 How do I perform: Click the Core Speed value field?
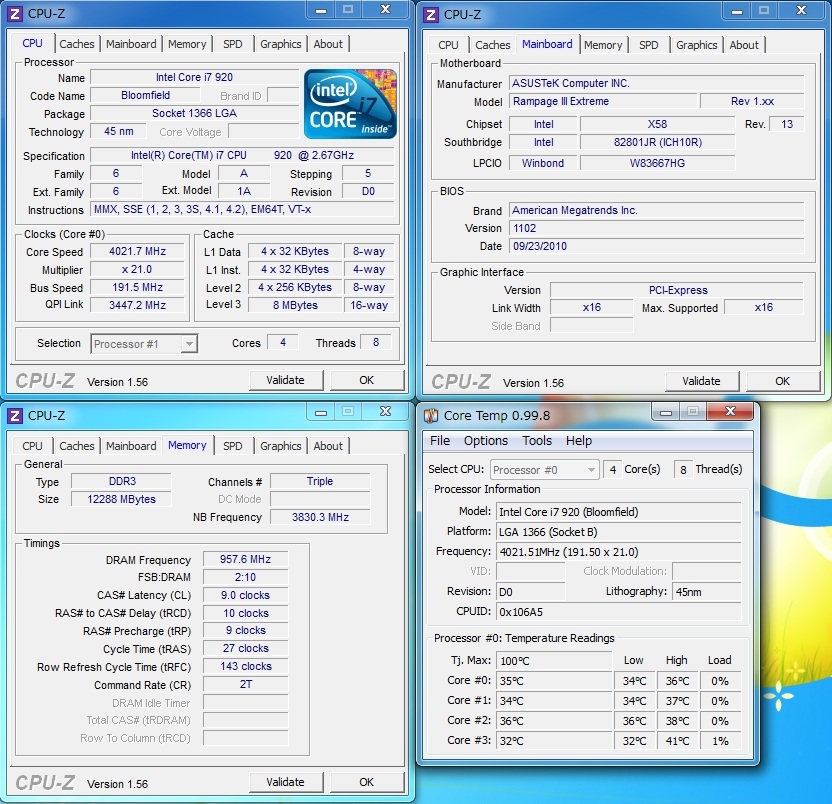click(x=137, y=252)
